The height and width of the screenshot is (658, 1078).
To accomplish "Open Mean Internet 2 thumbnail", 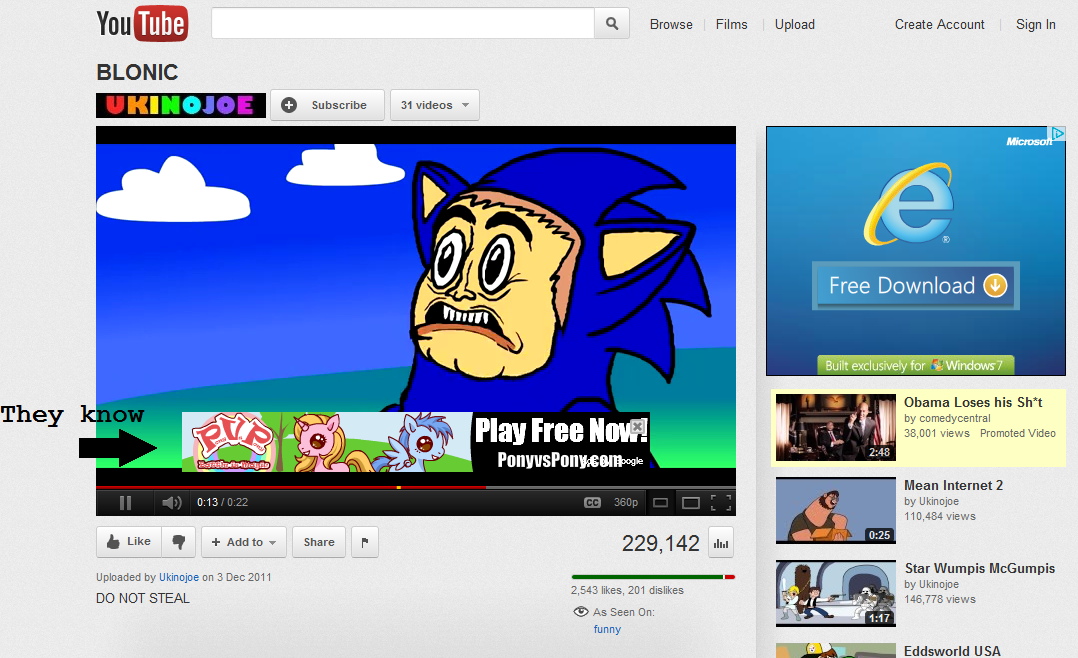I will (835, 510).
